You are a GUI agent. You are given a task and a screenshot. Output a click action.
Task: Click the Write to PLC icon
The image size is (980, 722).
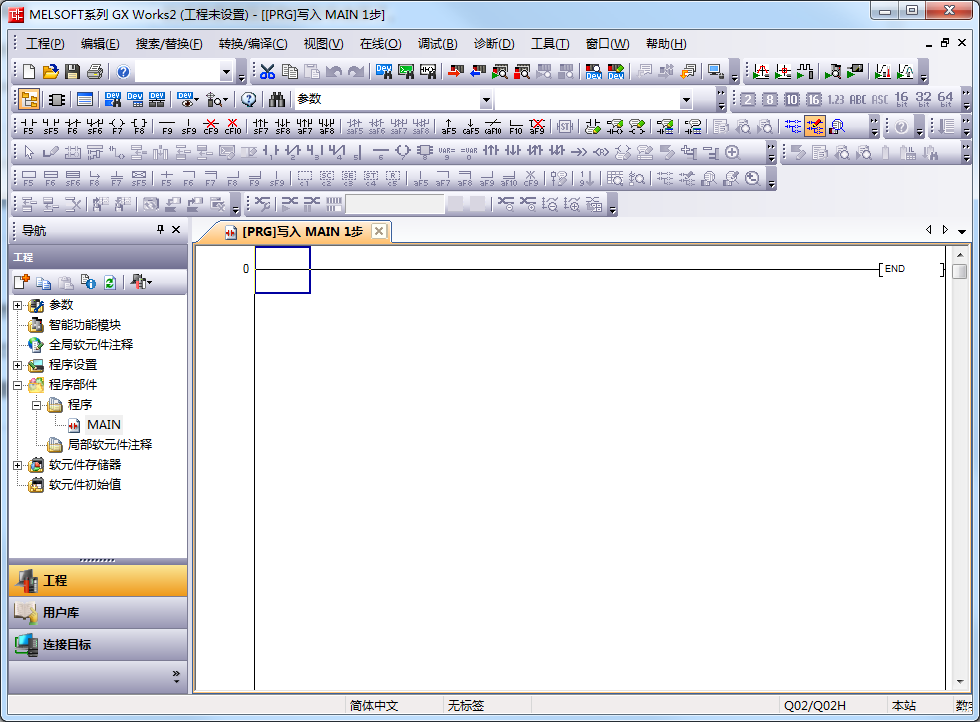click(456, 72)
